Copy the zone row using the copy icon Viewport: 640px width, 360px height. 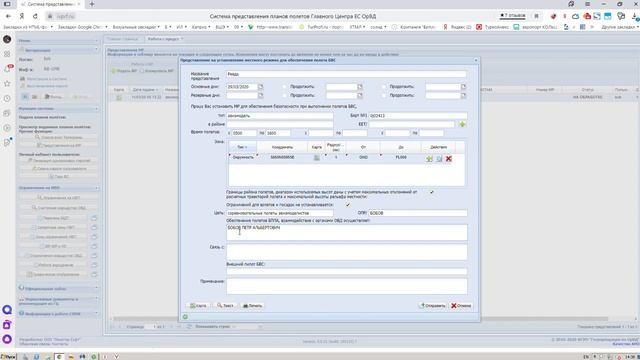coord(439,159)
